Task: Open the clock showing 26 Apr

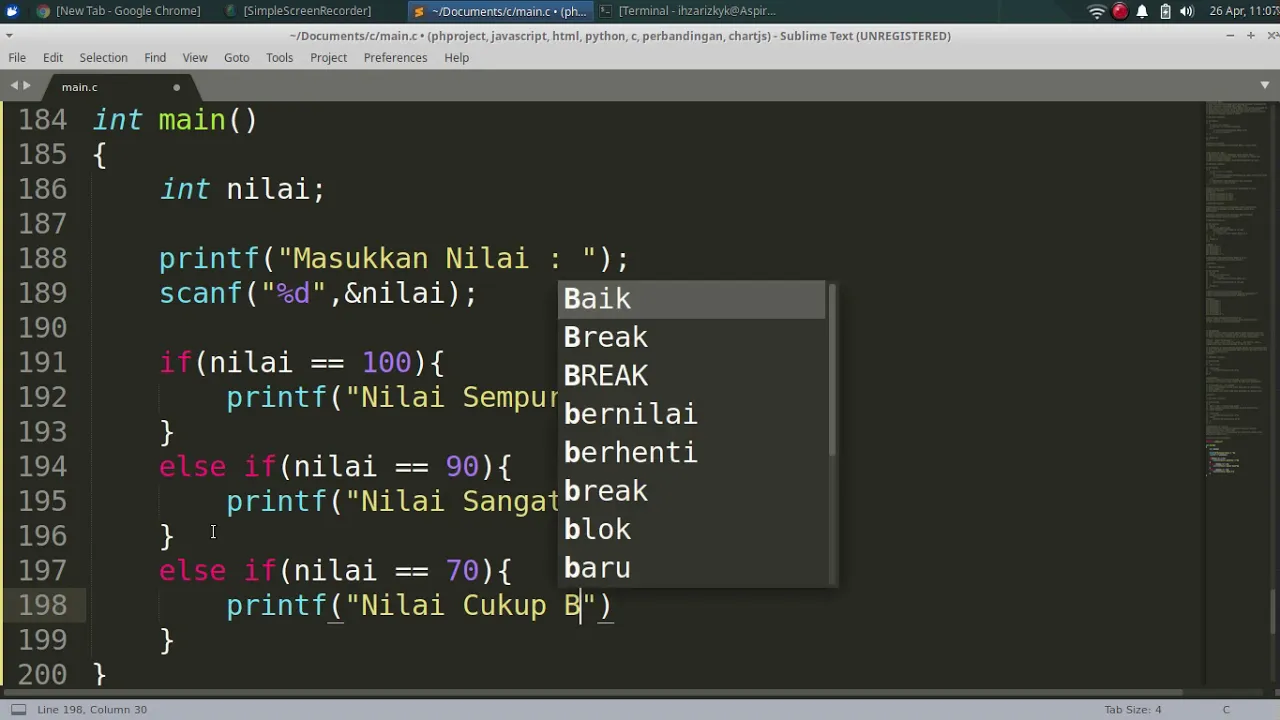Action: click(1243, 11)
